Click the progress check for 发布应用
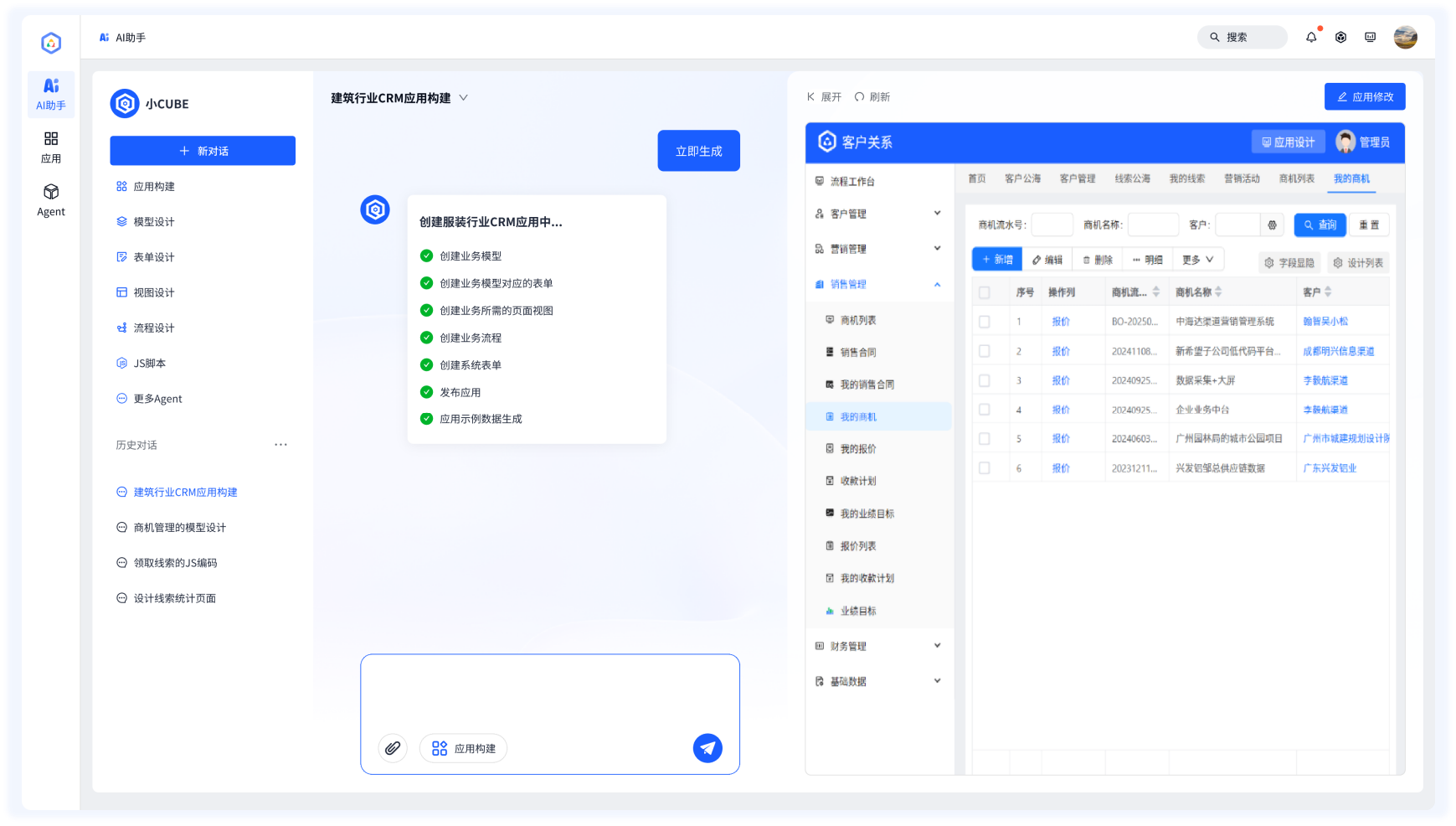The height and width of the screenshot is (826, 1456). (x=426, y=391)
